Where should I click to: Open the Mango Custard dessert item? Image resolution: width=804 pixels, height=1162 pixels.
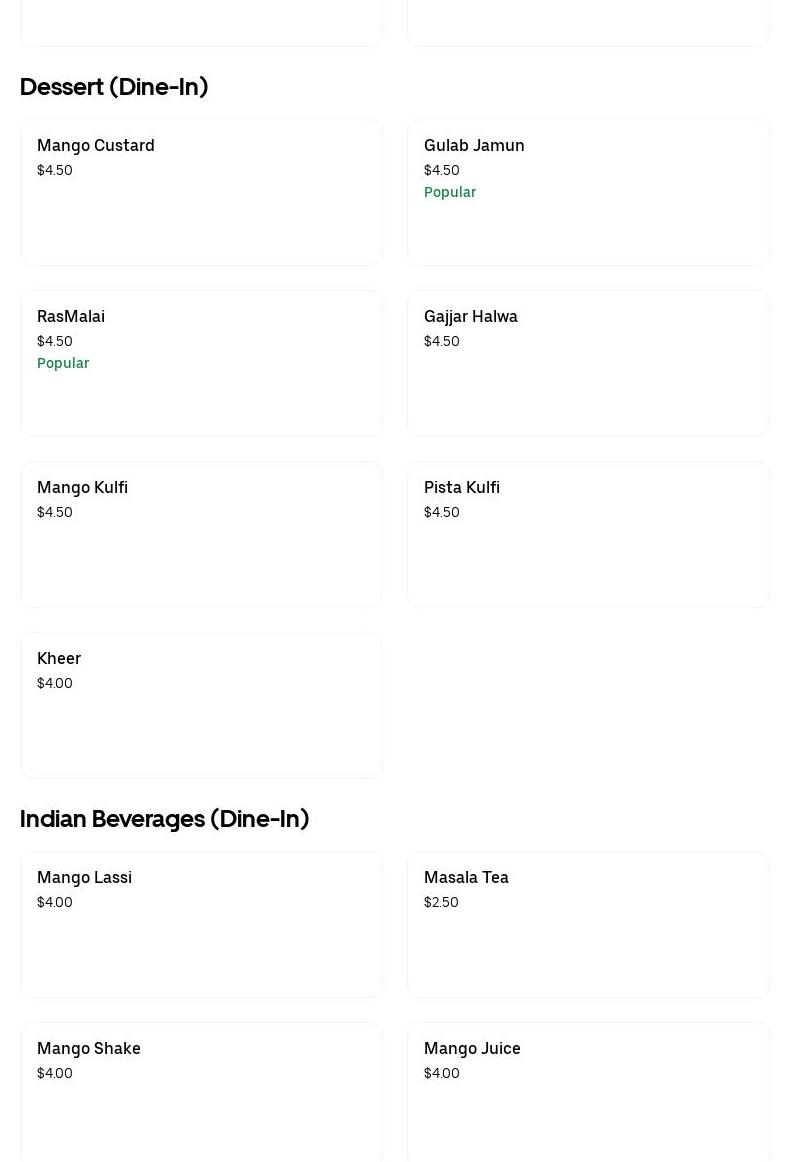tap(201, 192)
